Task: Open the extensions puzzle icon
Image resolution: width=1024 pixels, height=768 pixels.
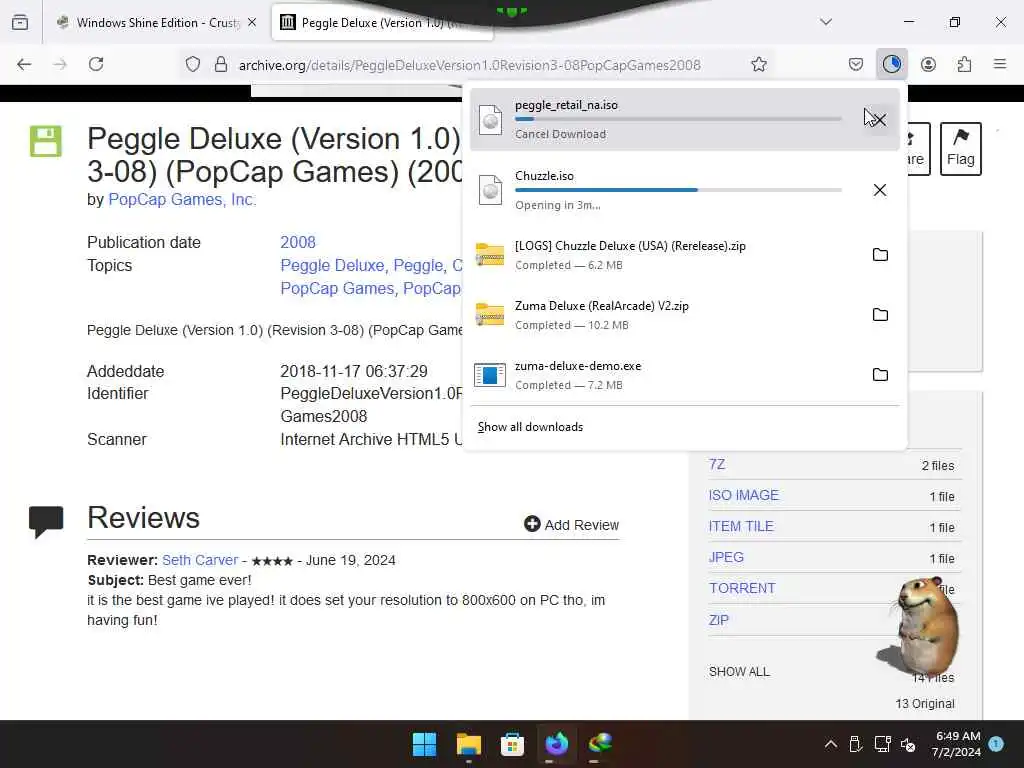Action: pos(965,64)
